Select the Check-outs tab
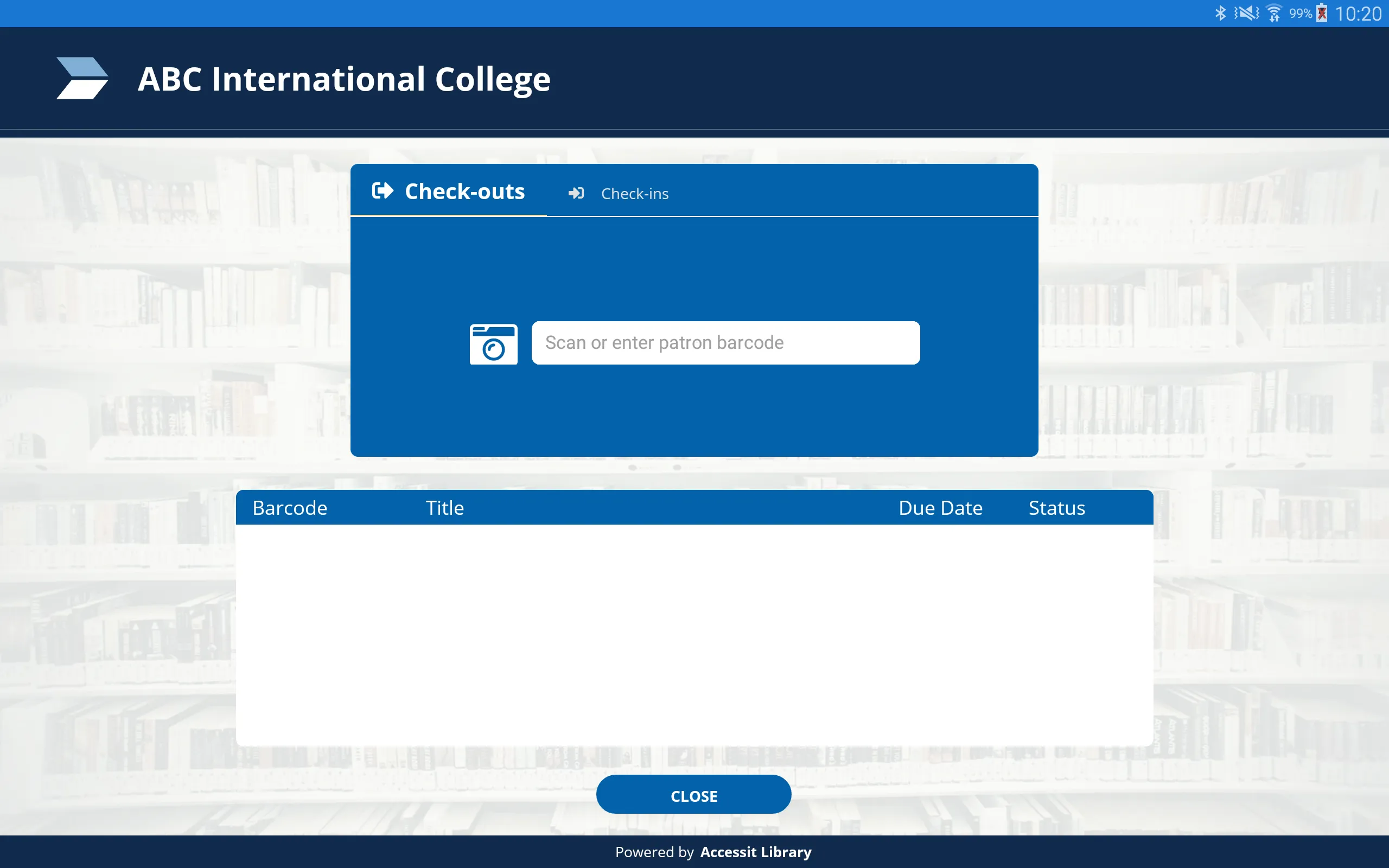Screen dimensions: 1389x868 tap(448, 191)
